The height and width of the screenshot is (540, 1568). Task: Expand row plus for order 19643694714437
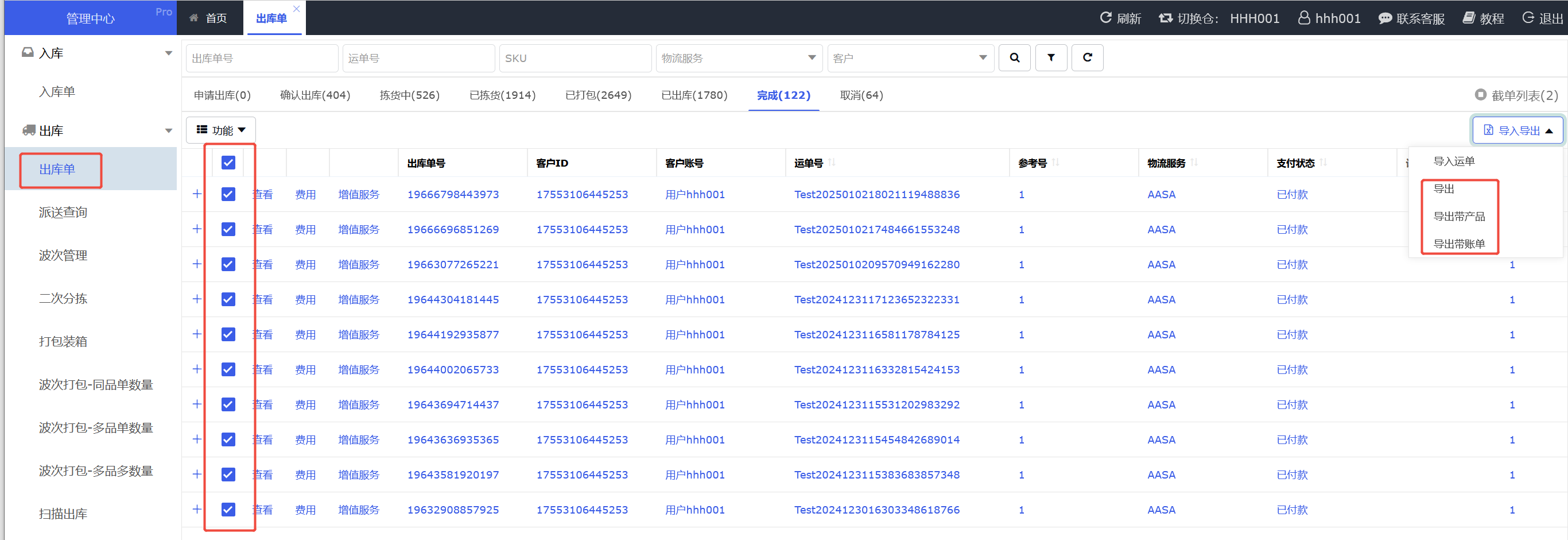coord(197,404)
